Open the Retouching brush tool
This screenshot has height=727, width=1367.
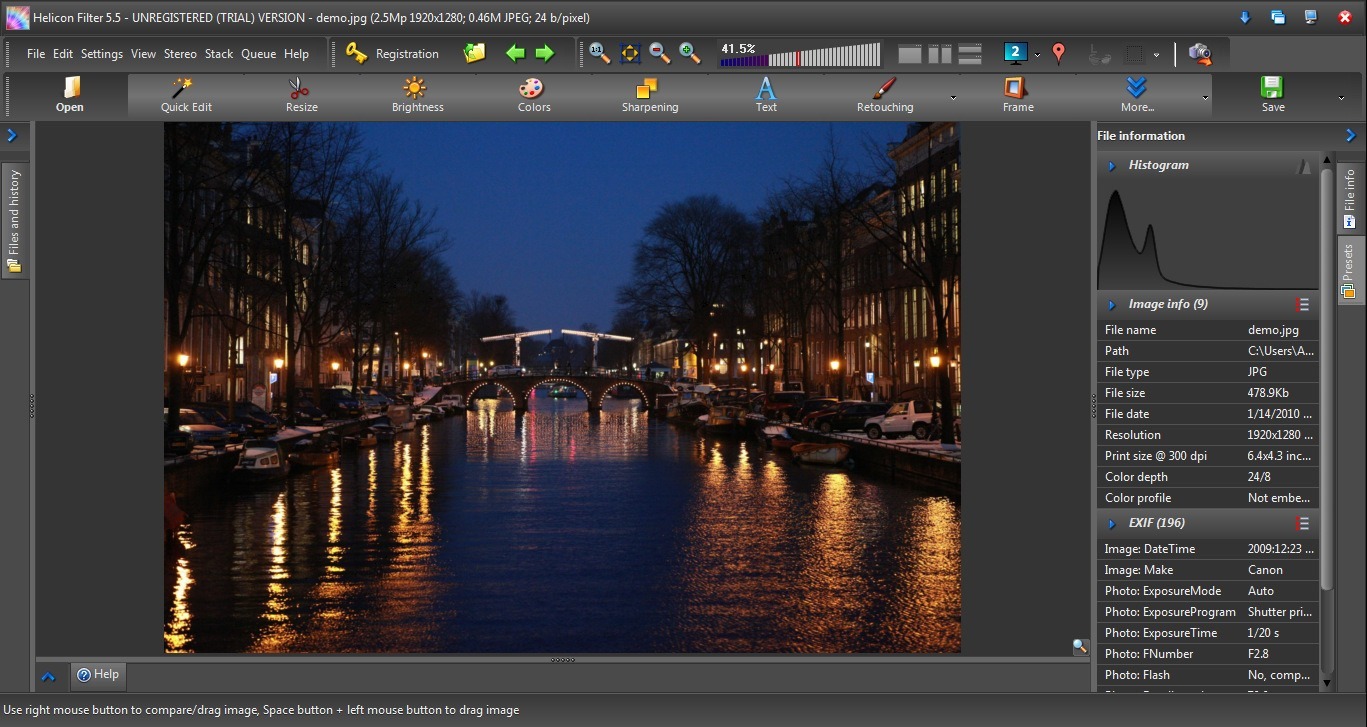[x=884, y=95]
